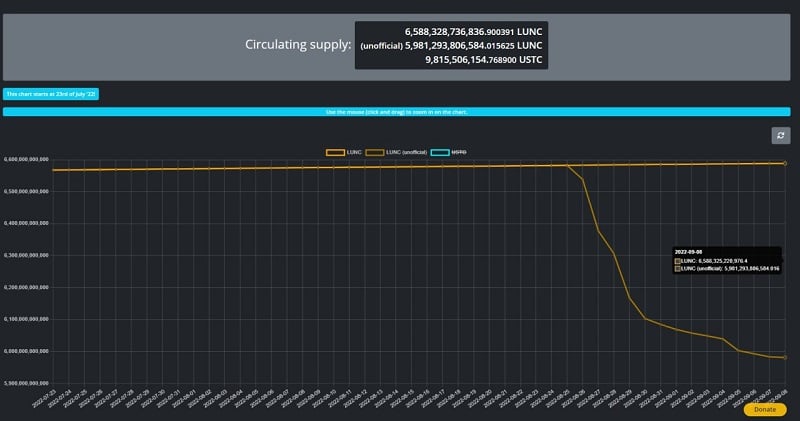
Task: Click the 6,588,328,736,836 LUNC supply value
Action: (x=473, y=32)
